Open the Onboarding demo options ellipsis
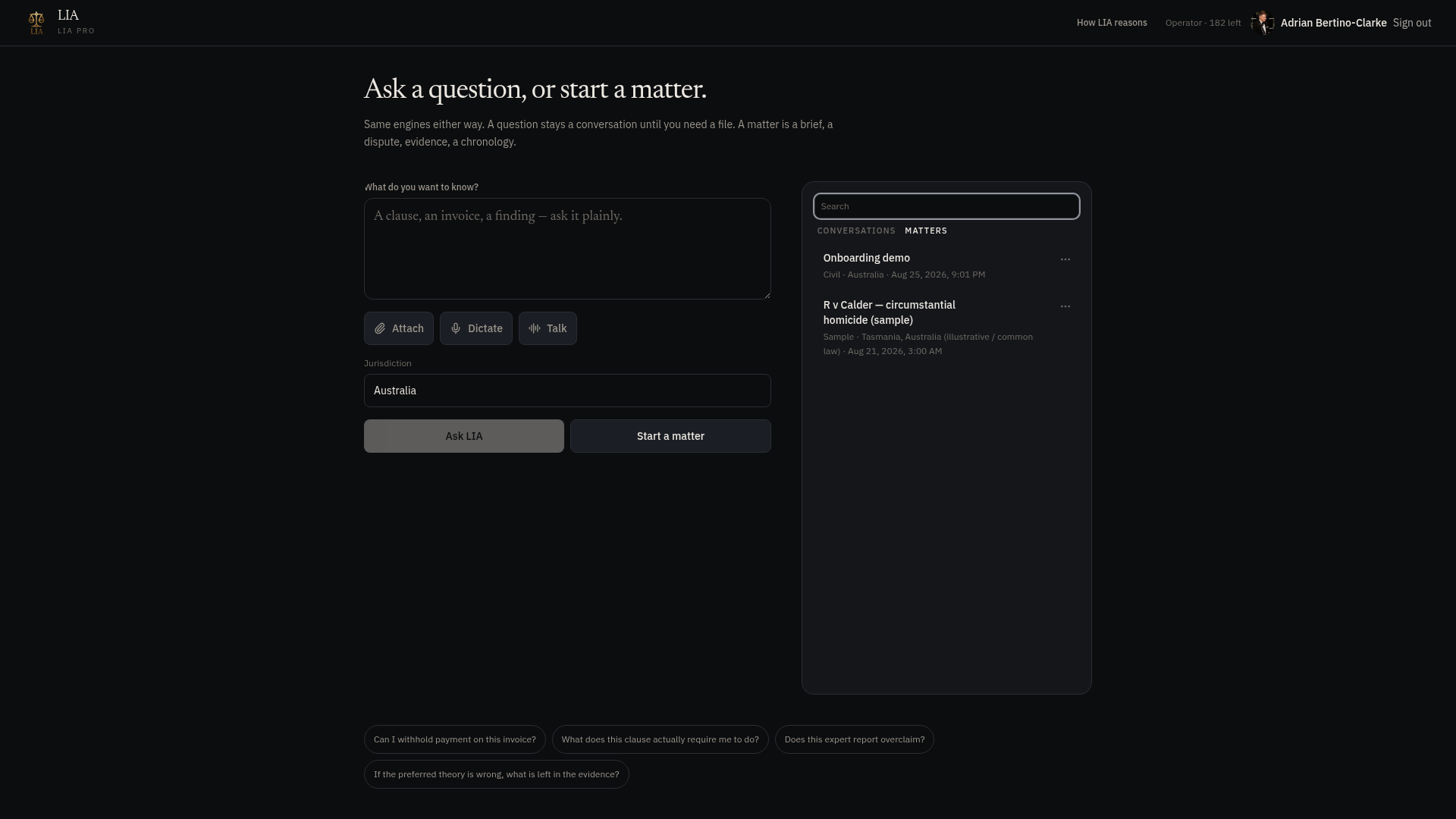Image resolution: width=1456 pixels, height=819 pixels. tap(1065, 259)
